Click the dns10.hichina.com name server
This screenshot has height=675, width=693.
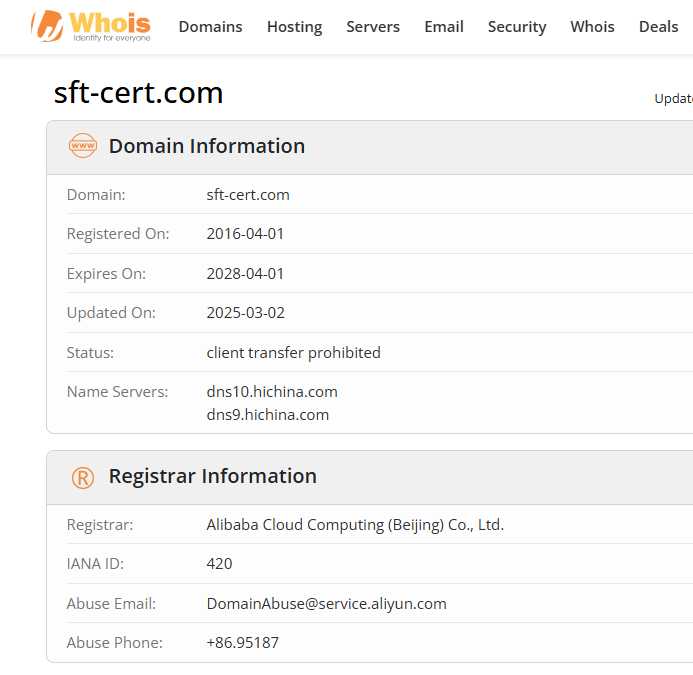pos(272,392)
